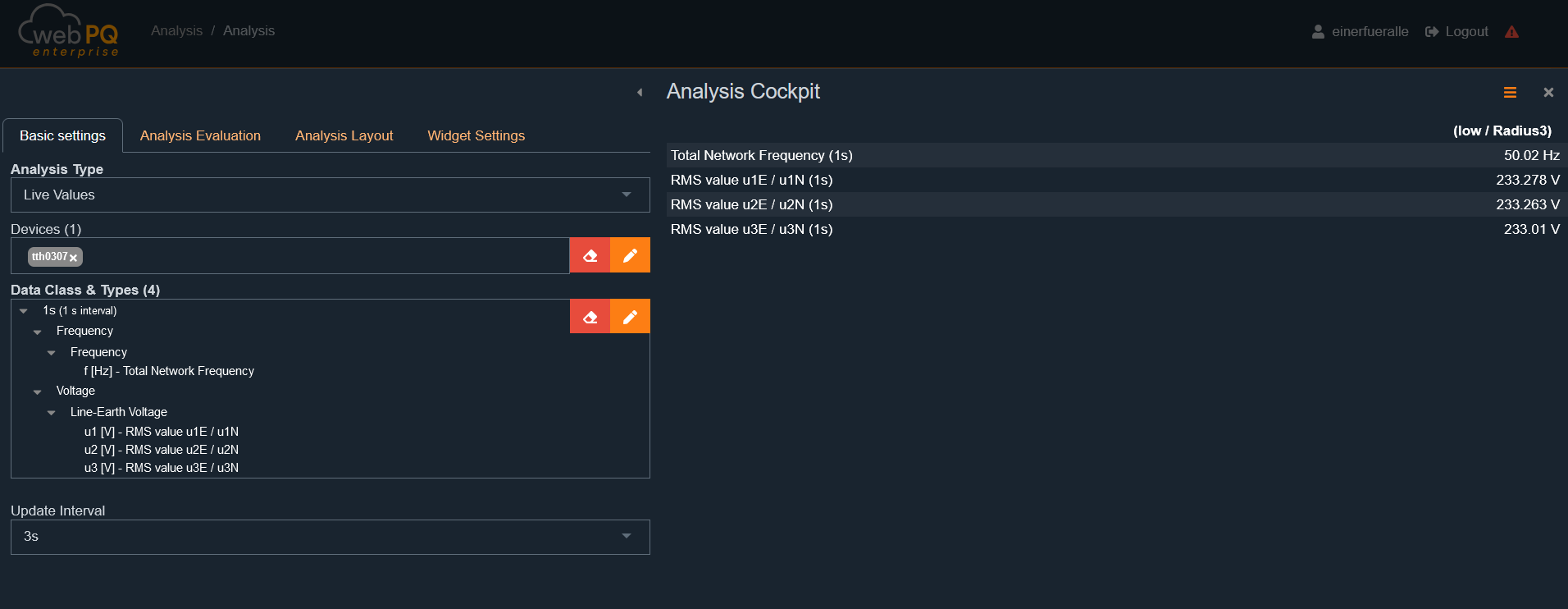1568x609 pixels.
Task: Click RMS value u3E / u3N (1s) row
Action: pyautogui.click(x=1115, y=229)
